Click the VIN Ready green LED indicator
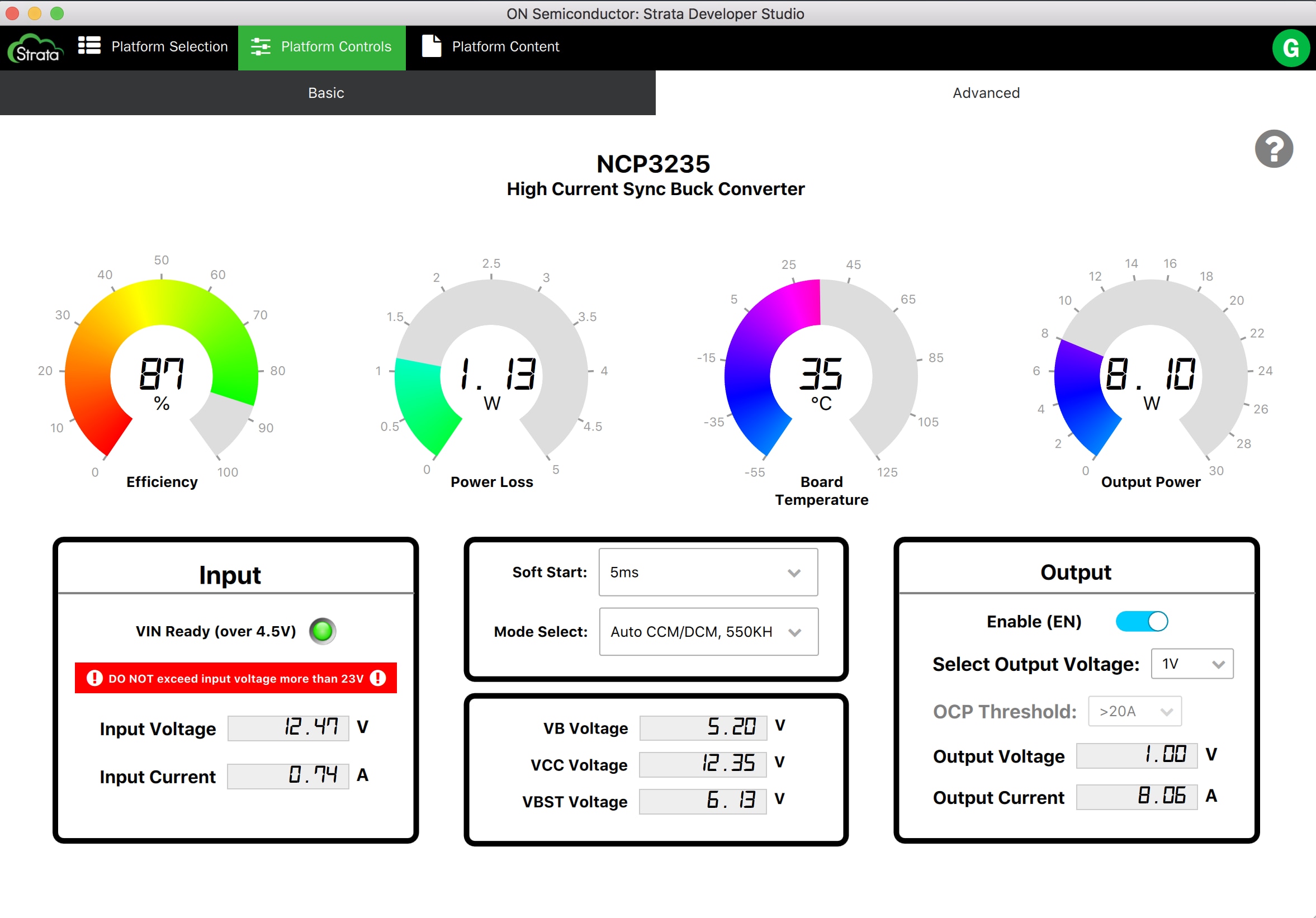The image size is (1316, 918). coord(322,631)
